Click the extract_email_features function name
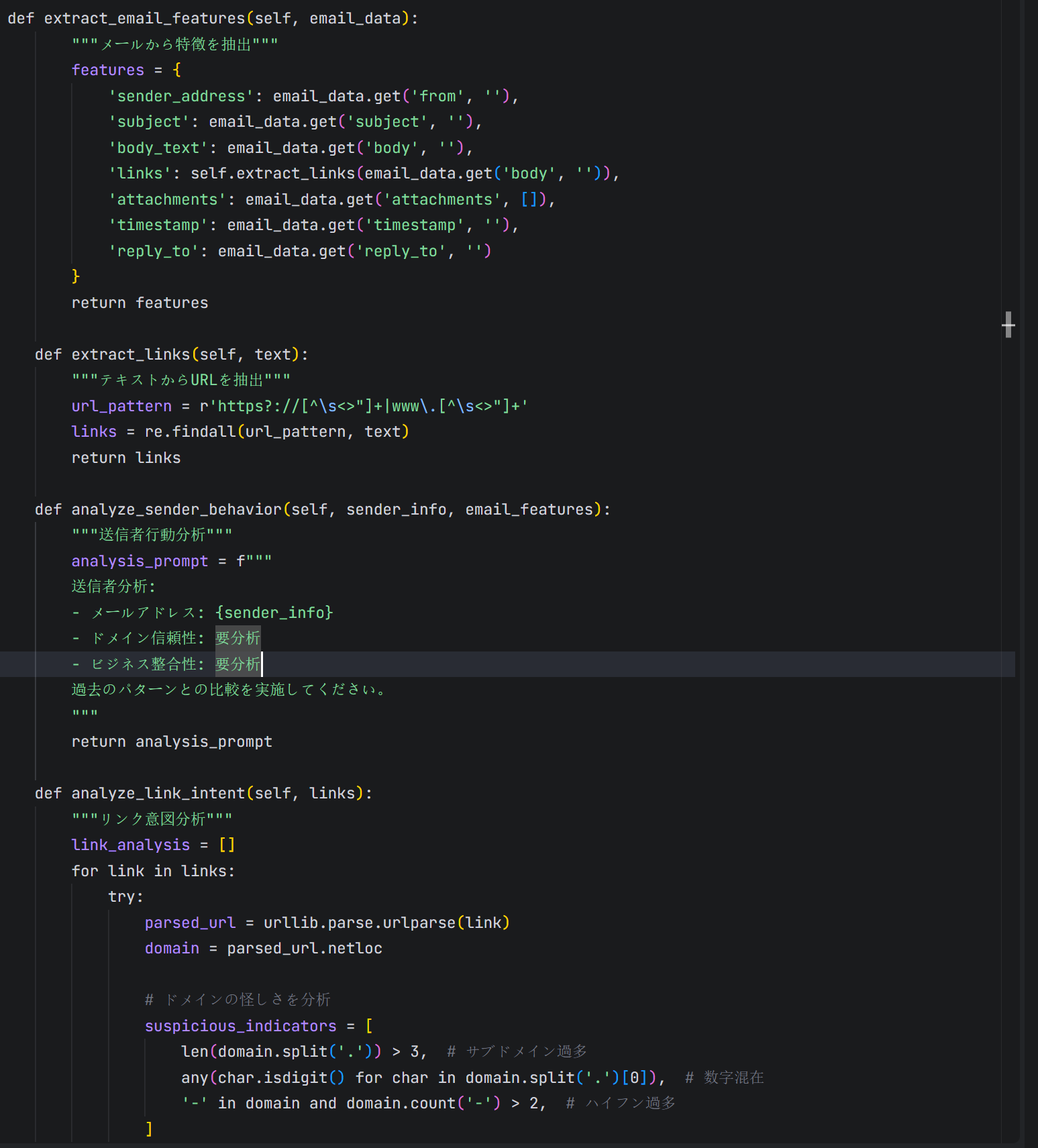 pos(144,18)
